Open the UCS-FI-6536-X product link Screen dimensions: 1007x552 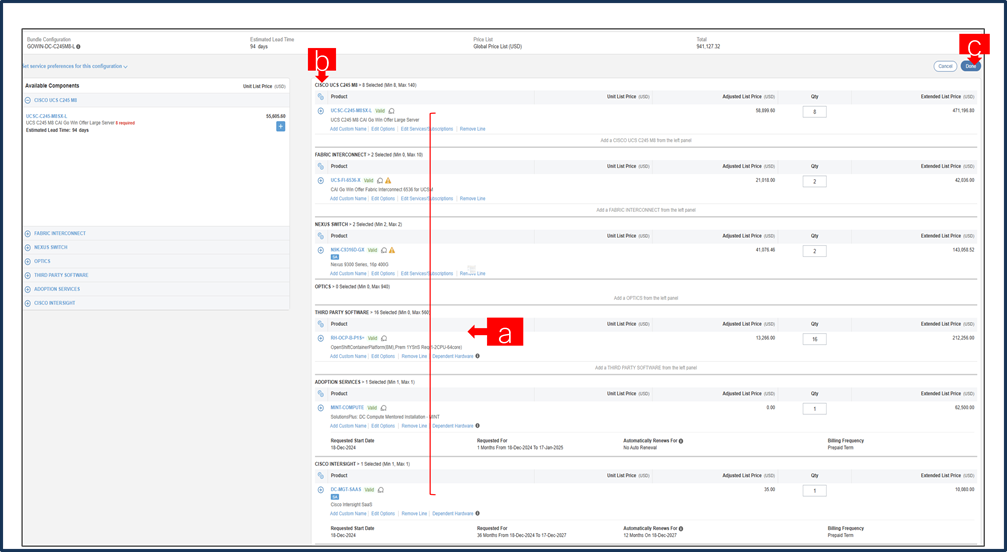pyautogui.click(x=346, y=180)
